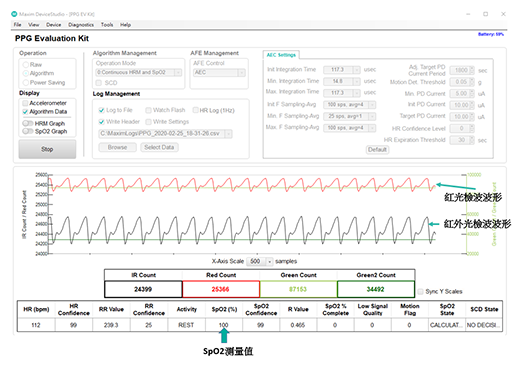The image size is (520, 365).
Task: Select the Raw operation radio button
Action: [26, 65]
